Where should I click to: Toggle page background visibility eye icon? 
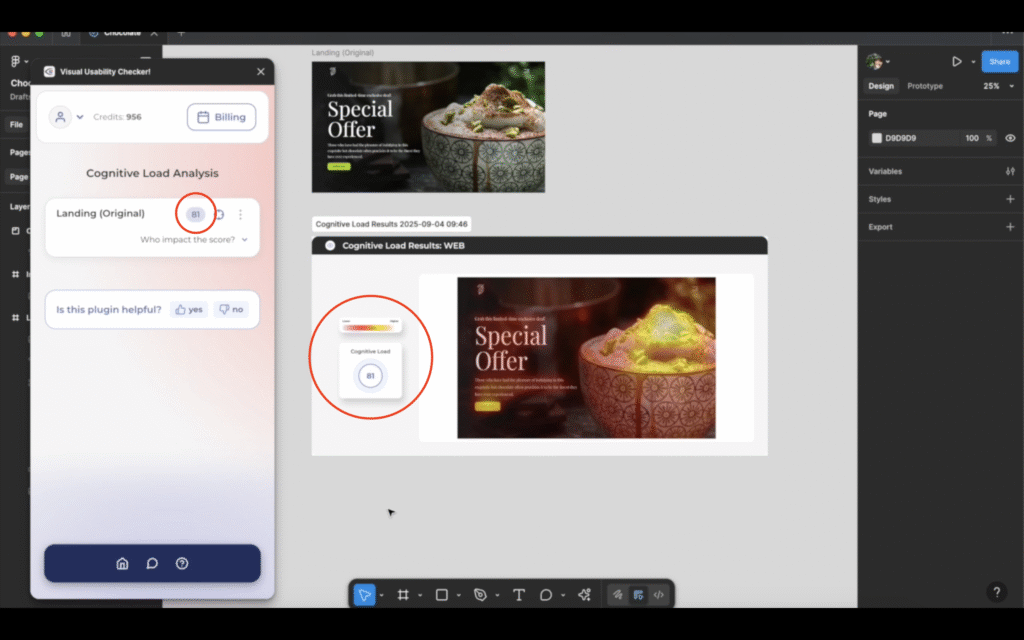point(1010,138)
